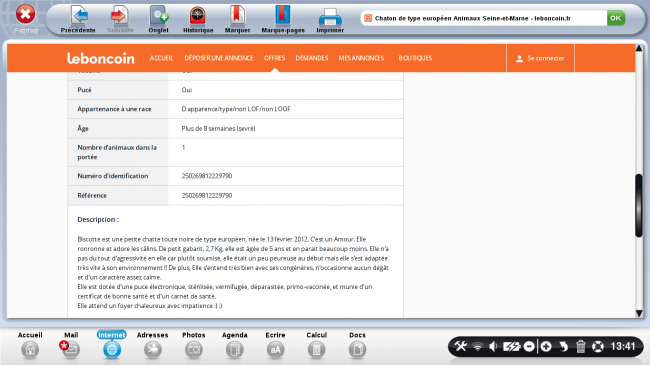This screenshot has height=365, width=650.
Task: Click 'D apparence/type/non LOF/non LOOF' value
Action: coord(236,109)
